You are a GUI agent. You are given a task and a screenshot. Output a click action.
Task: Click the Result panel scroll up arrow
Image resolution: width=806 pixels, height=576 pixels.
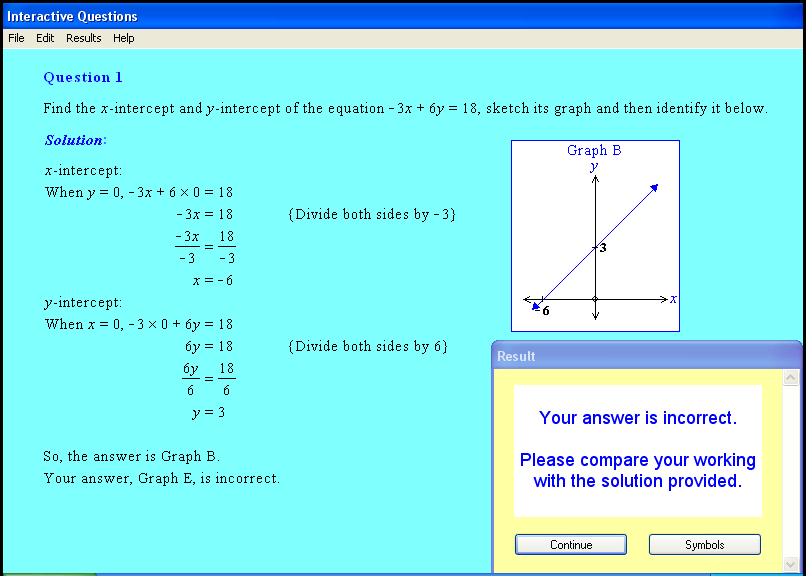point(791,378)
